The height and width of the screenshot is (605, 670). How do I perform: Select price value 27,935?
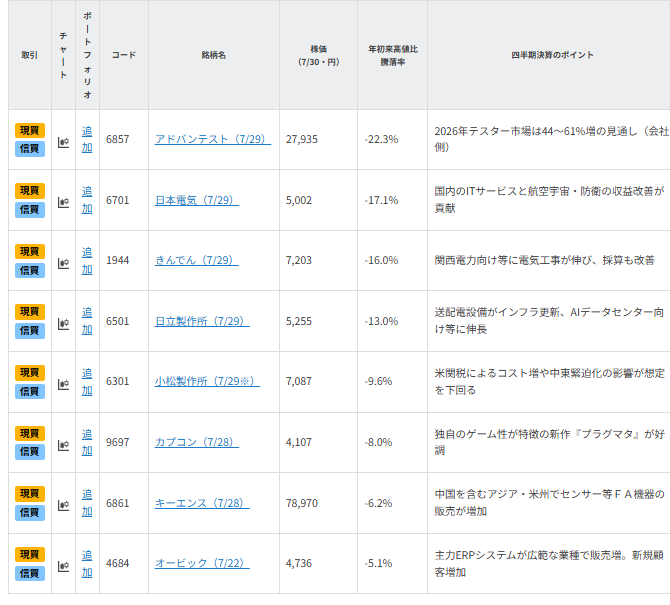coord(302,139)
